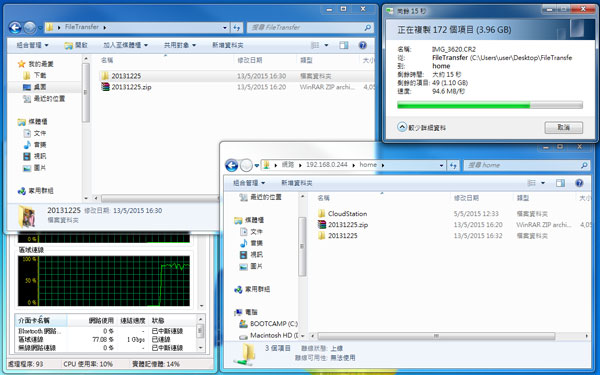Open 我的最愛 in the FileTransfer sidebar
600x375 pixels.
click(x=36, y=64)
